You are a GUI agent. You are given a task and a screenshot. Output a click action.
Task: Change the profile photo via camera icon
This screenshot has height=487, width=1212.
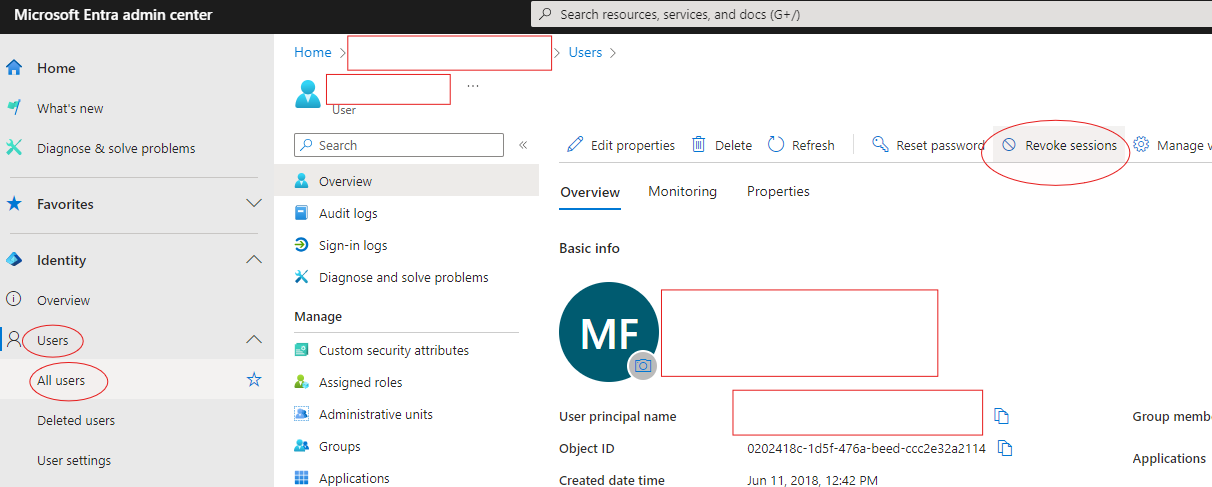643,366
